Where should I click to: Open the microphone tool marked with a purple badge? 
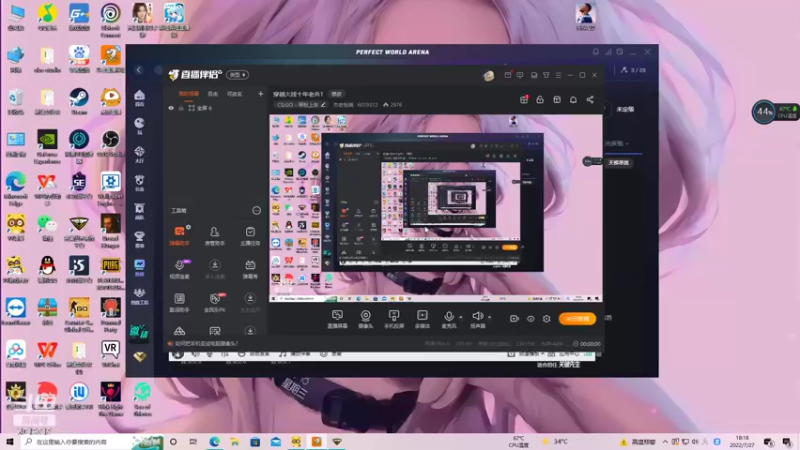point(179,269)
